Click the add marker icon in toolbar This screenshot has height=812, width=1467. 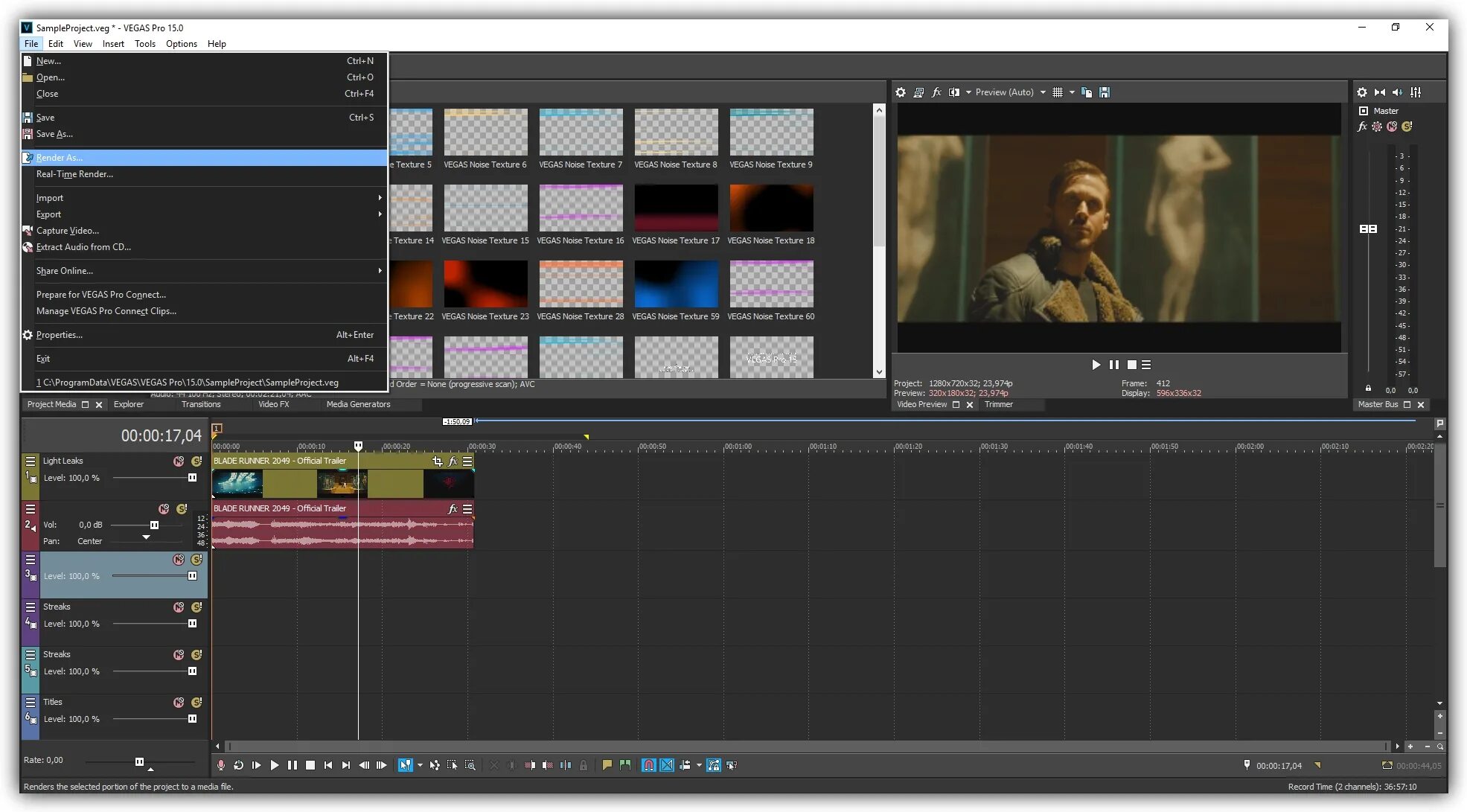(607, 765)
